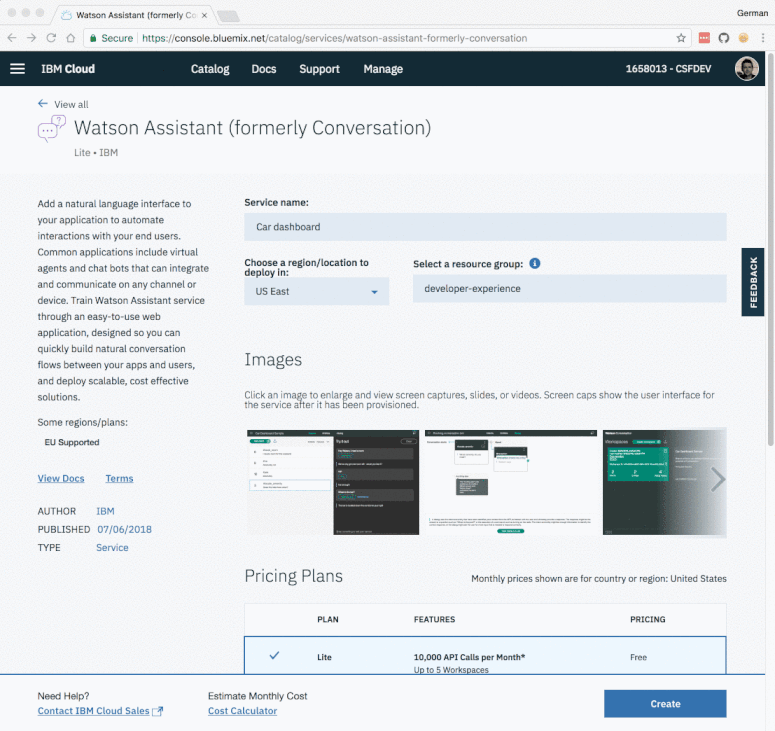Screen dimensions: 775x731
Task: Enlarge the first dashboard screenshot thumbnail
Action: (333, 482)
